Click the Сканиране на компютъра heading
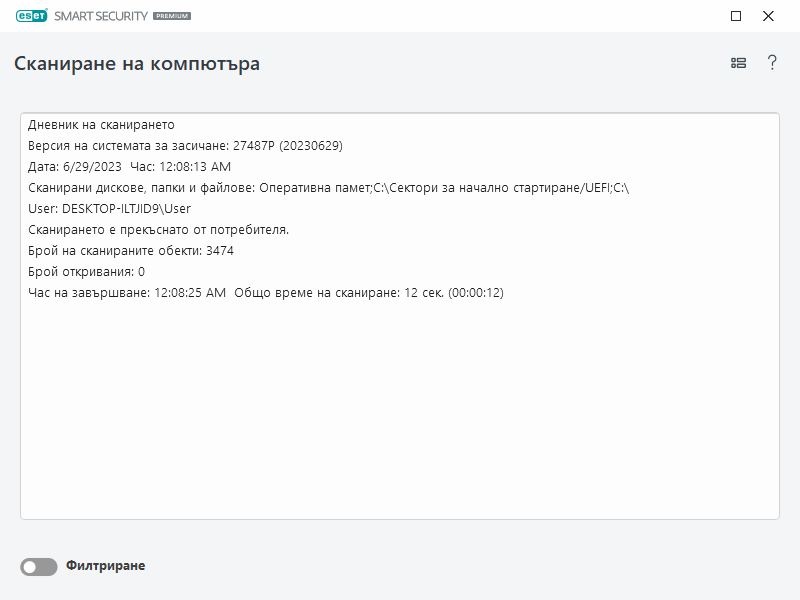 pos(137,64)
